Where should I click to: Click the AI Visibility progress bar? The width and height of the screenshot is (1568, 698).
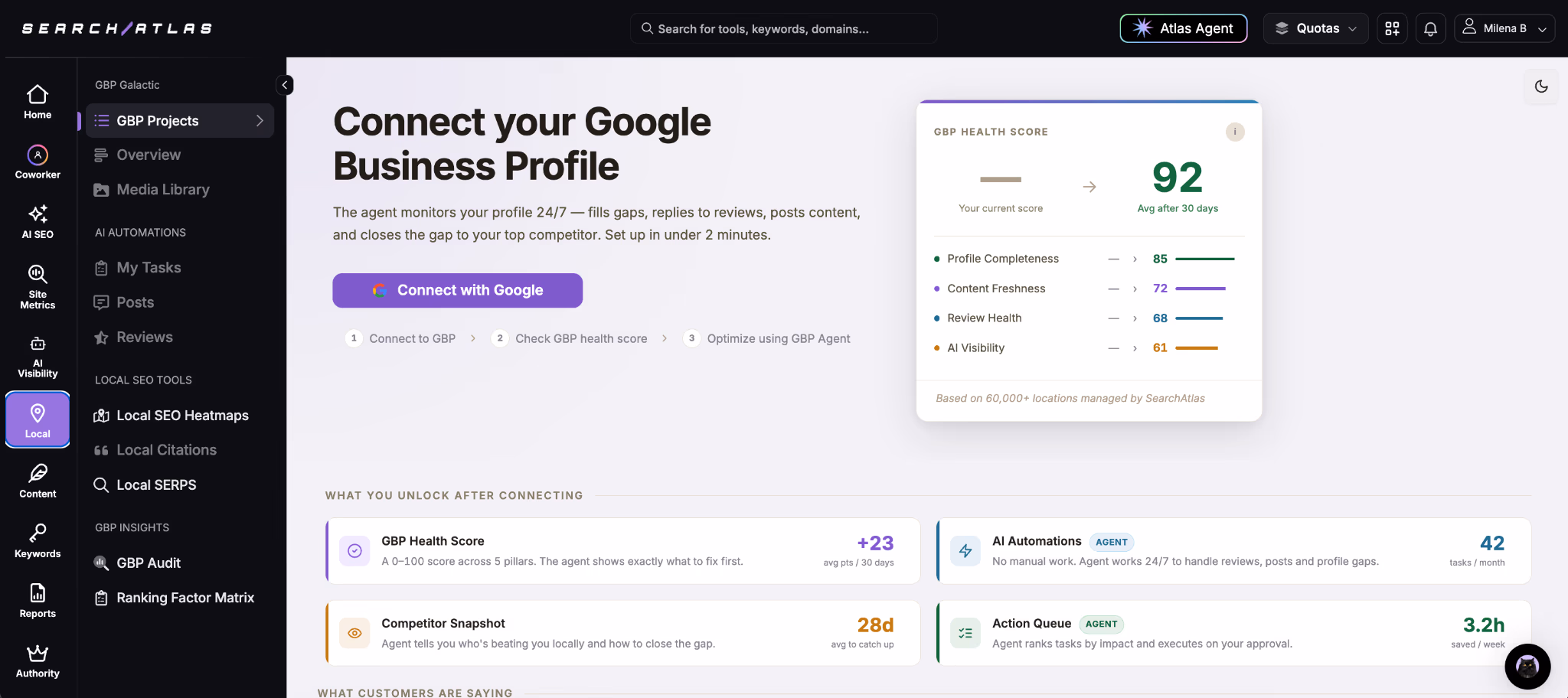[1197, 348]
